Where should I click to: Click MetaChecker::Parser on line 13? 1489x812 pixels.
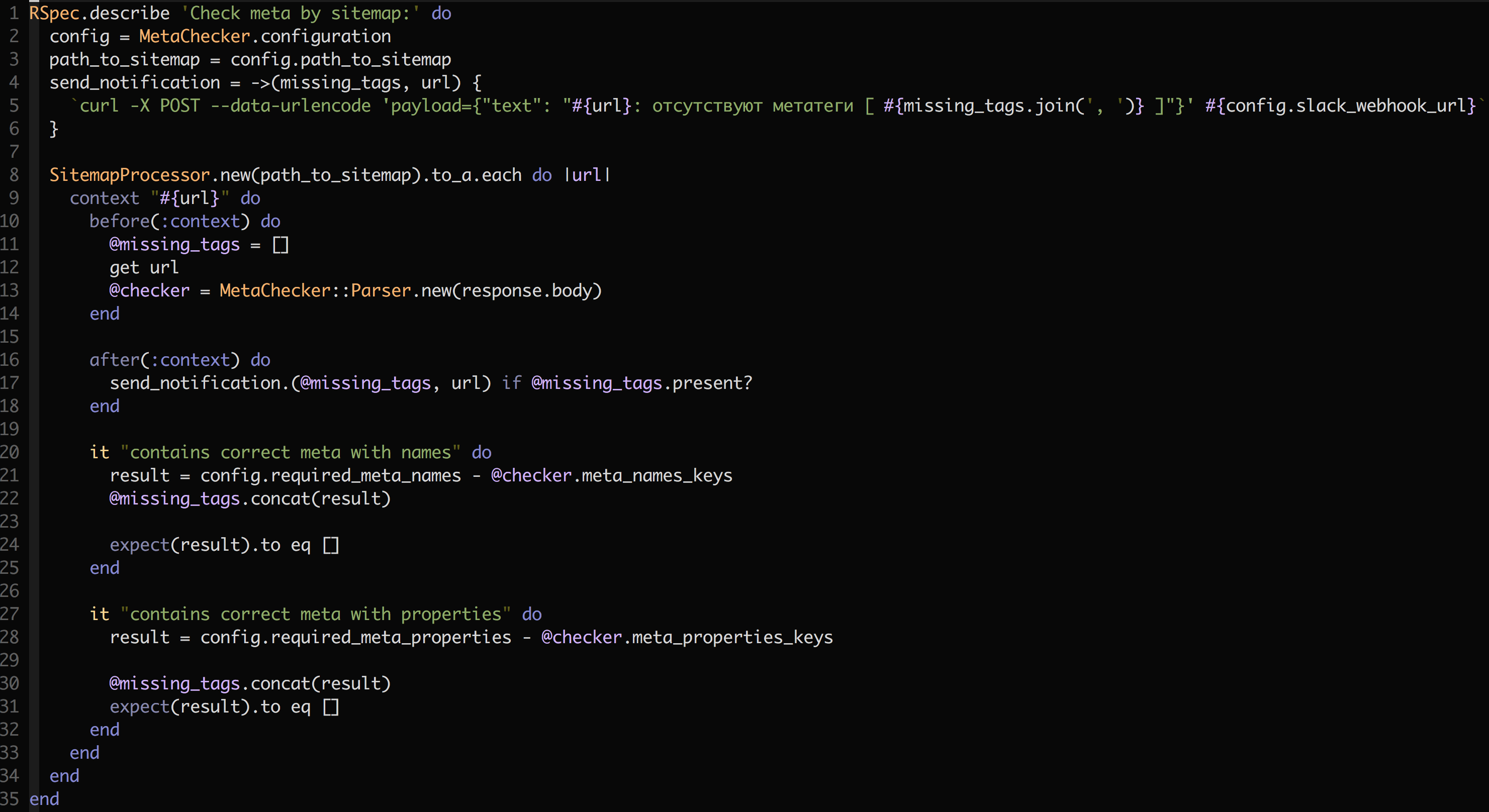[315, 290]
